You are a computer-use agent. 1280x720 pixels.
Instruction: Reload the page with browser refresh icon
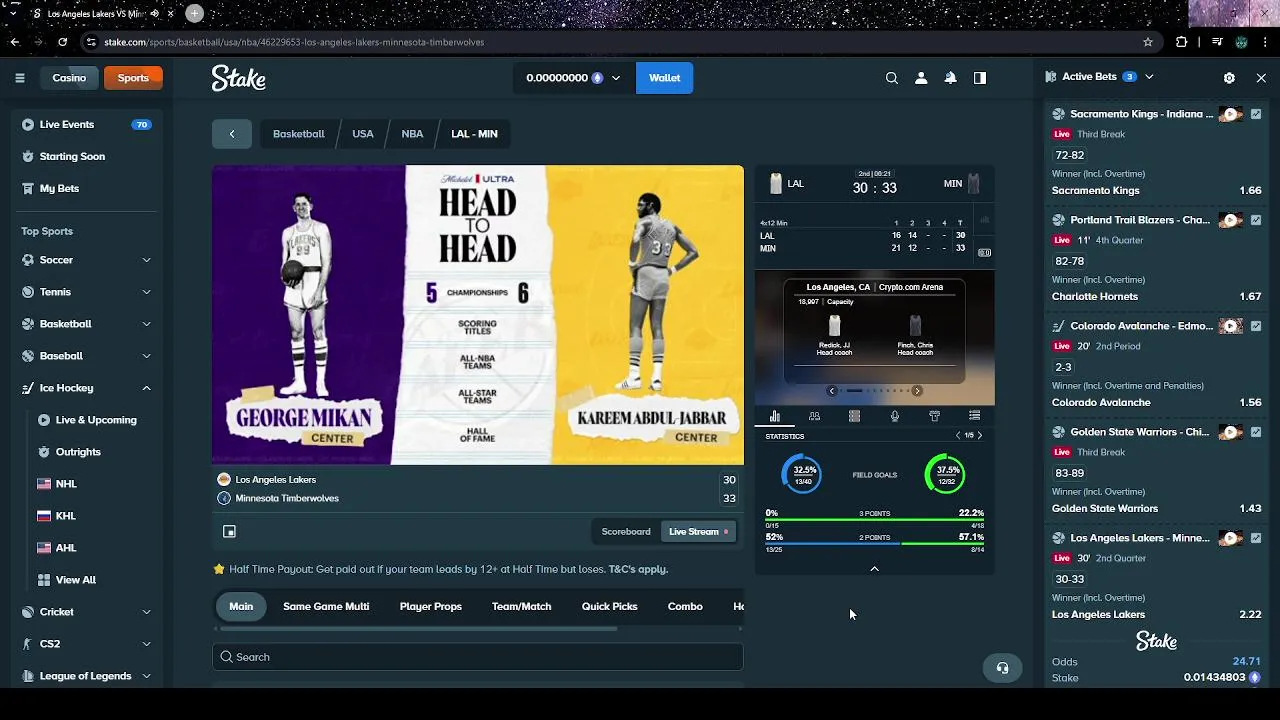62,42
